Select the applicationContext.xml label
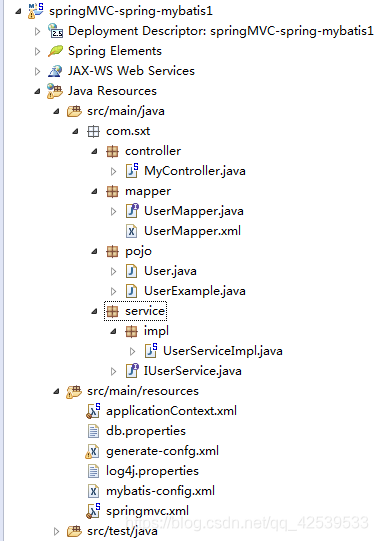 point(171,411)
